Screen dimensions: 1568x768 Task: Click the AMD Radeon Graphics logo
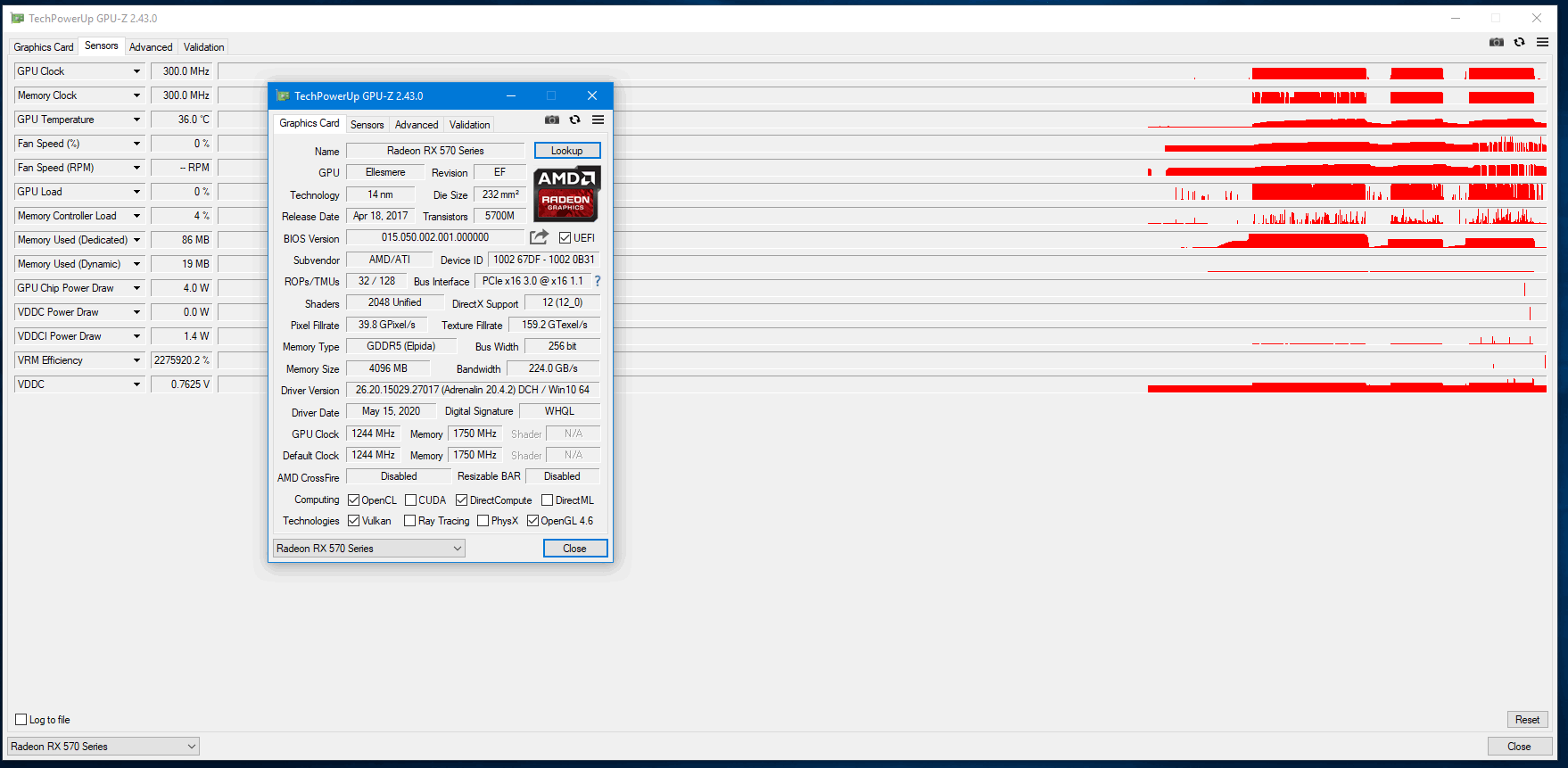pyautogui.click(x=566, y=194)
